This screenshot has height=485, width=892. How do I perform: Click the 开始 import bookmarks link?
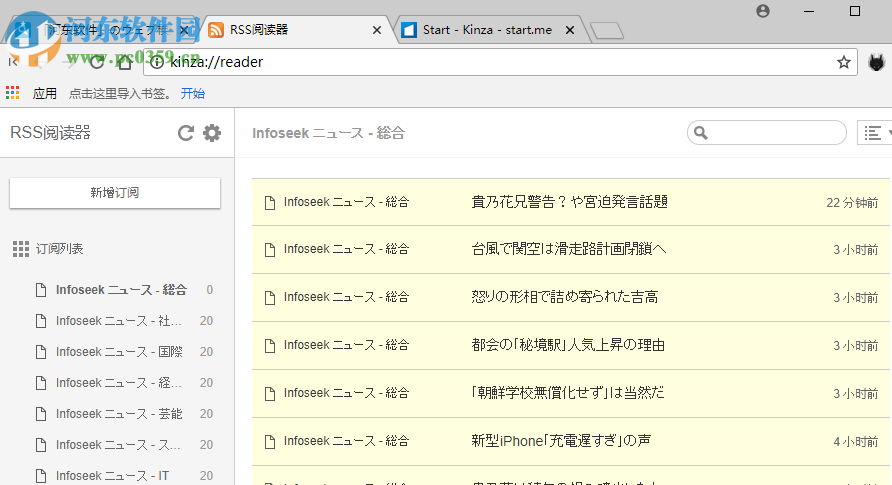(x=193, y=93)
